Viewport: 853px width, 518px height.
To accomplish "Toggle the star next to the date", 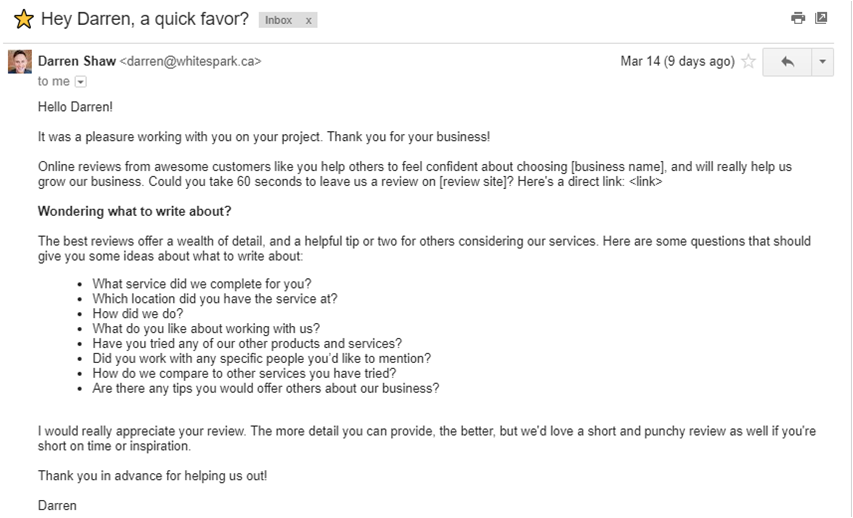I will click(748, 62).
